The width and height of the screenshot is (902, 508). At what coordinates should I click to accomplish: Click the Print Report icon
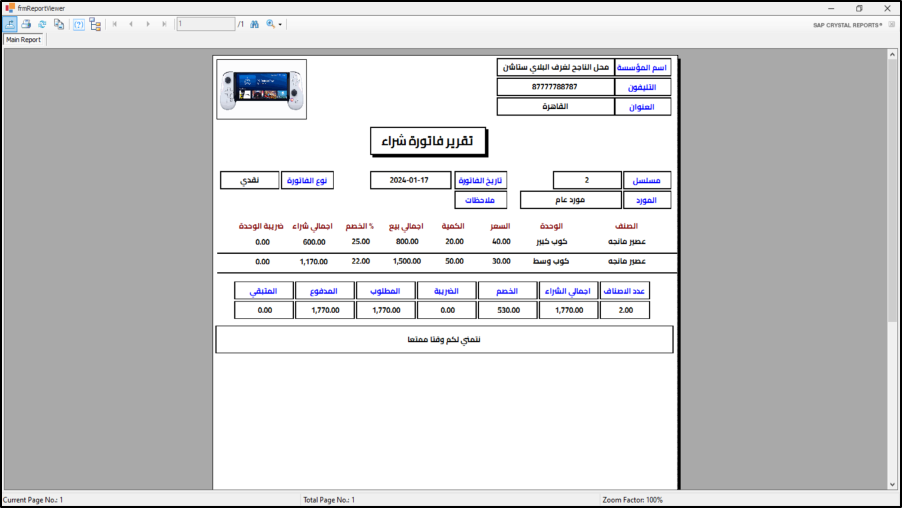click(27, 24)
